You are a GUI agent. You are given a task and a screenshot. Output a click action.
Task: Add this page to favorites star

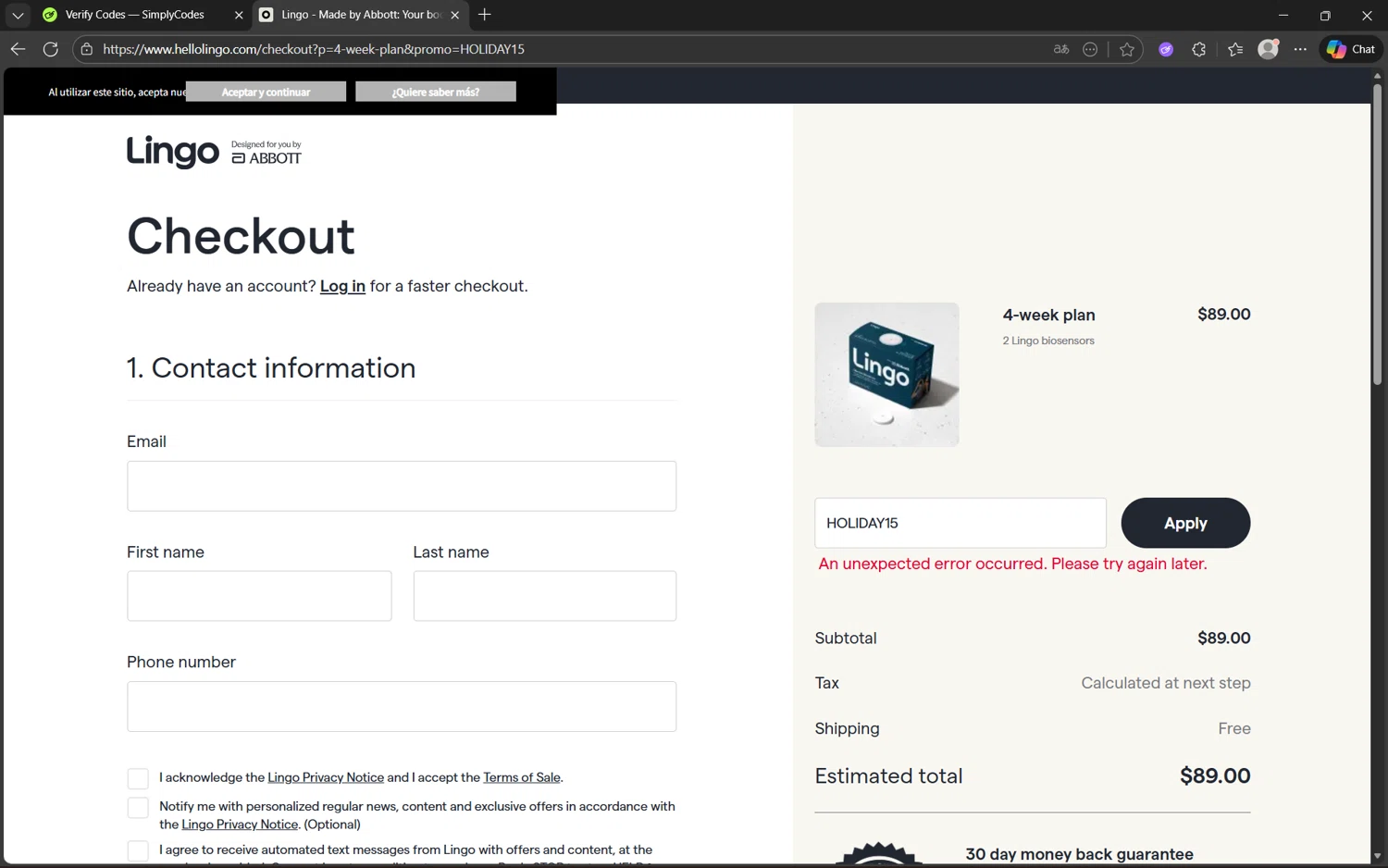click(1127, 49)
